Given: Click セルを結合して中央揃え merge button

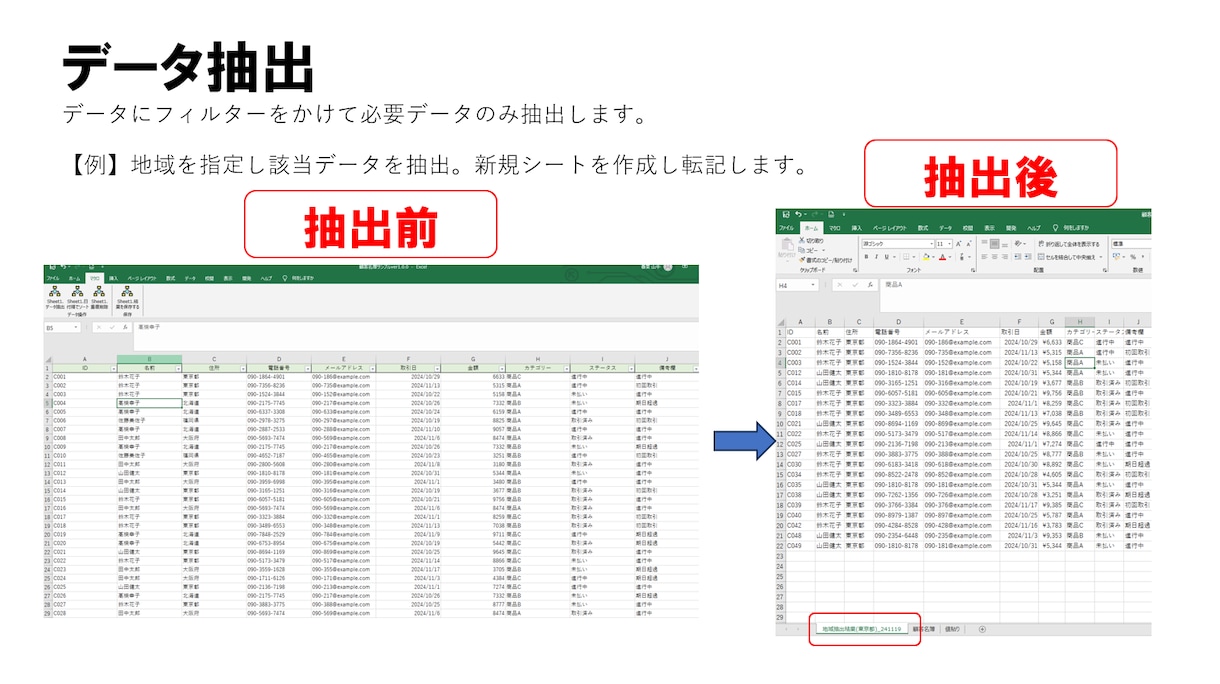Looking at the screenshot, I should (1069, 257).
